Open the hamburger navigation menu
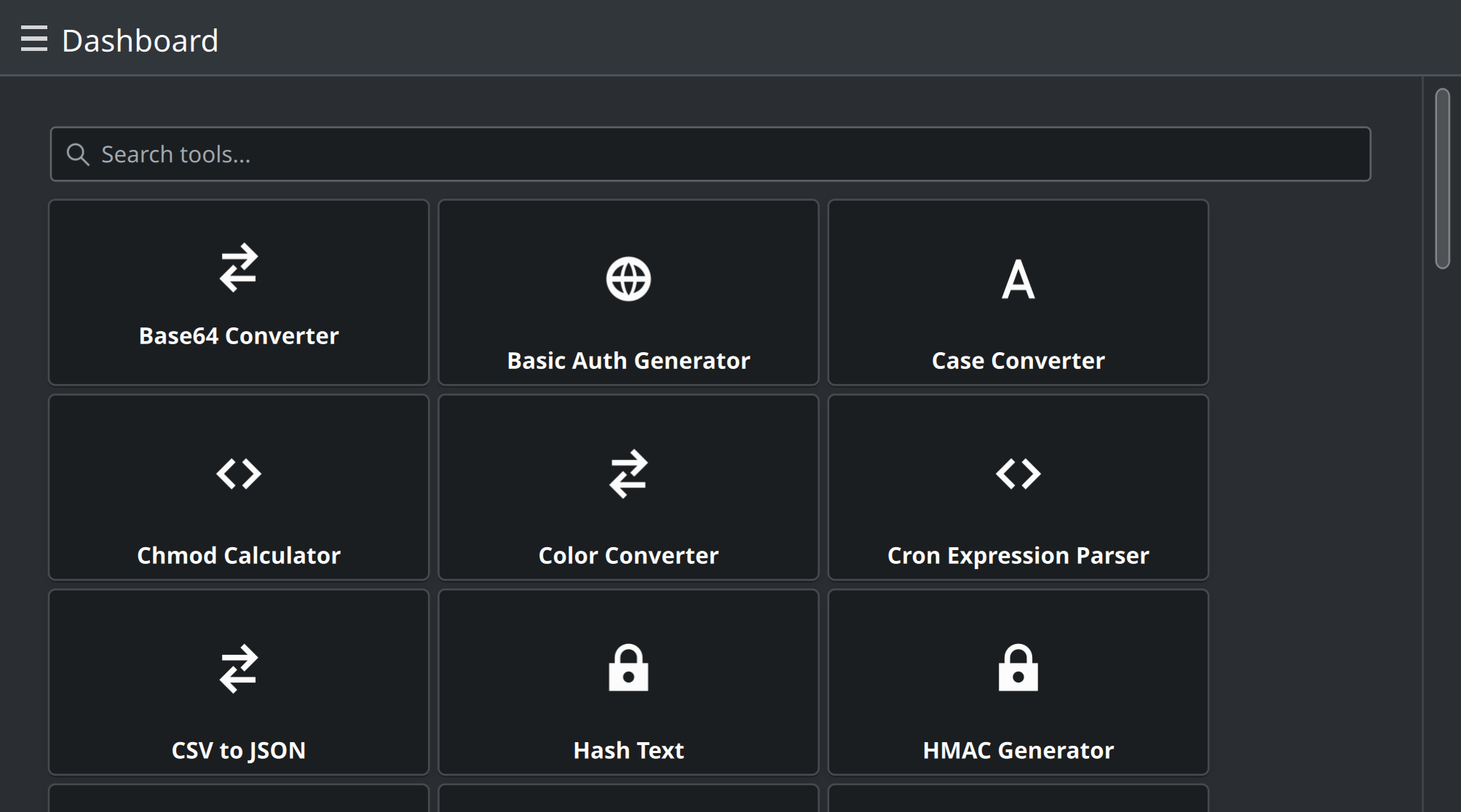This screenshot has width=1461, height=812. pos(34,39)
